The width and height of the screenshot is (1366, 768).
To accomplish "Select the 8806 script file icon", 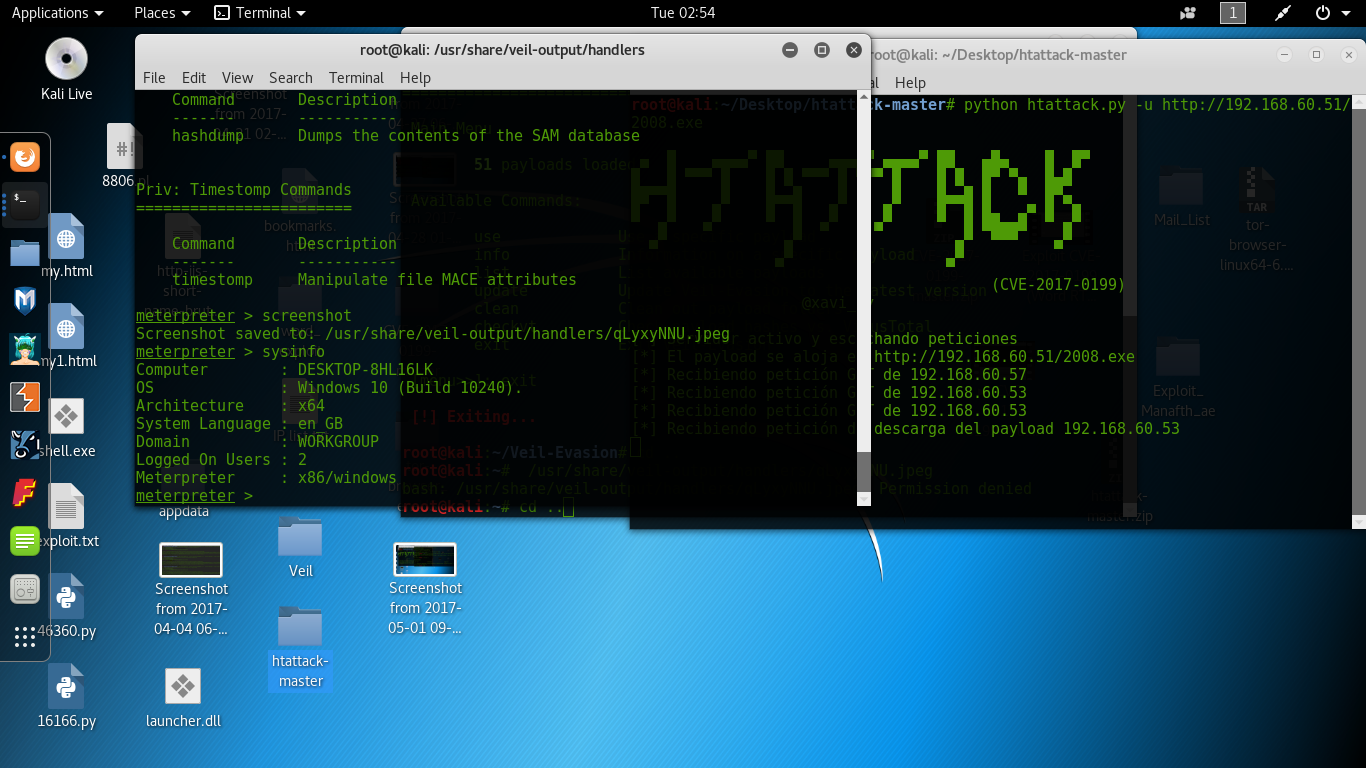I will [125, 156].
